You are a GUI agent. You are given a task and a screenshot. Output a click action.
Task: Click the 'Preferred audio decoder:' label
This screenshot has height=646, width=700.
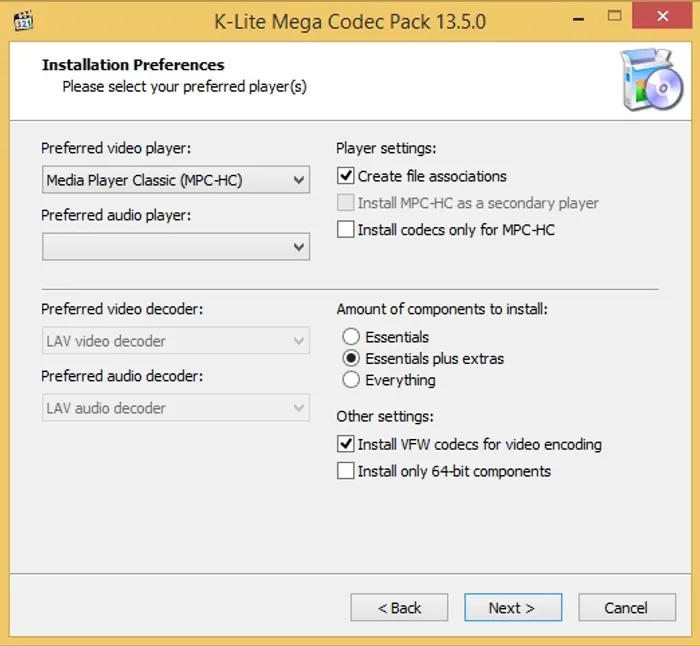pyautogui.click(x=122, y=376)
